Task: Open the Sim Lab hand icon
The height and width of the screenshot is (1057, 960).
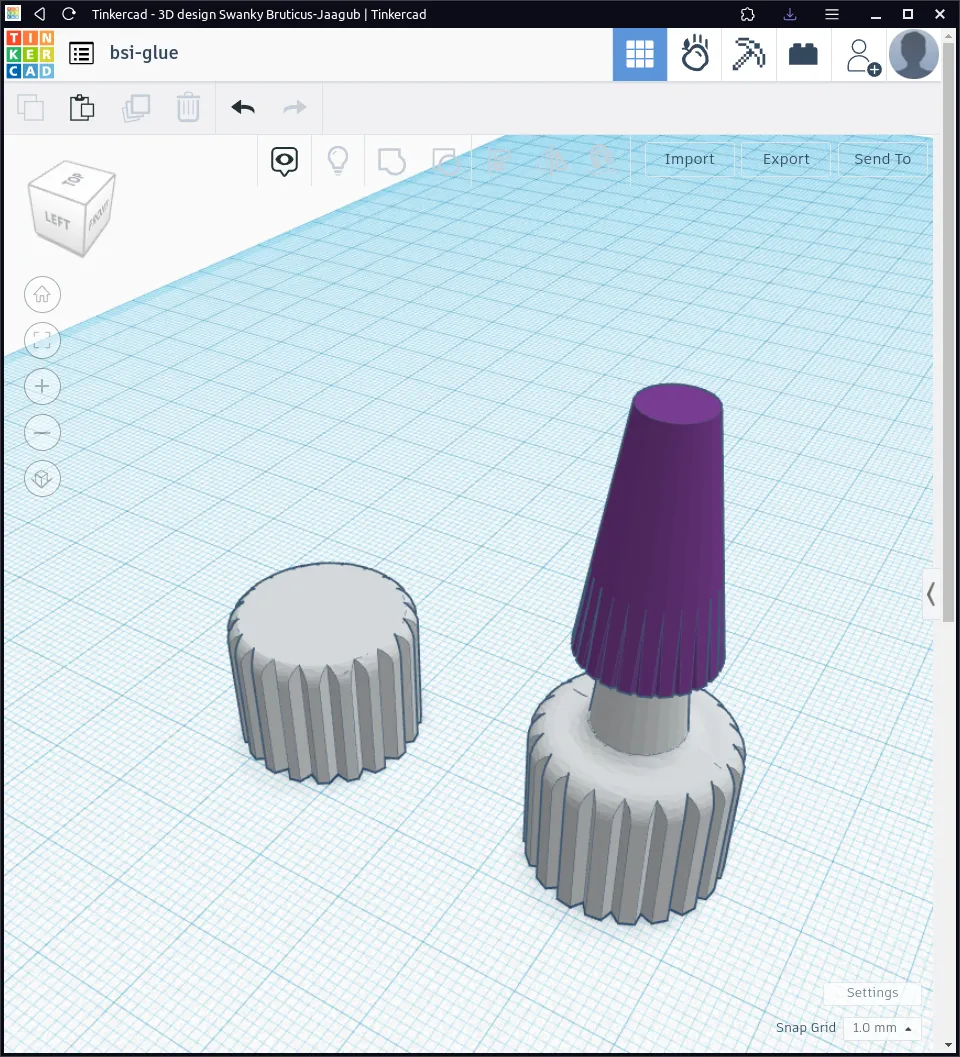Action: [694, 55]
